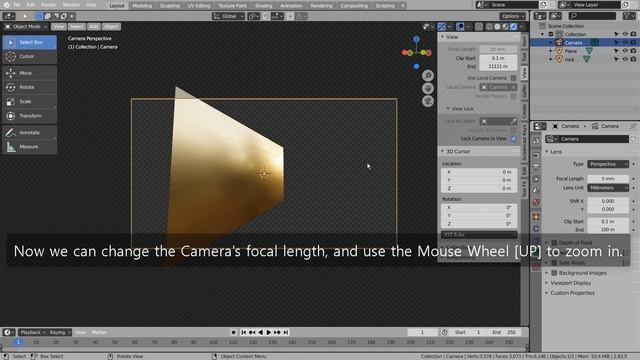Open the lens Type Perspective dropdown
The height and width of the screenshot is (360, 640).
coord(608,164)
